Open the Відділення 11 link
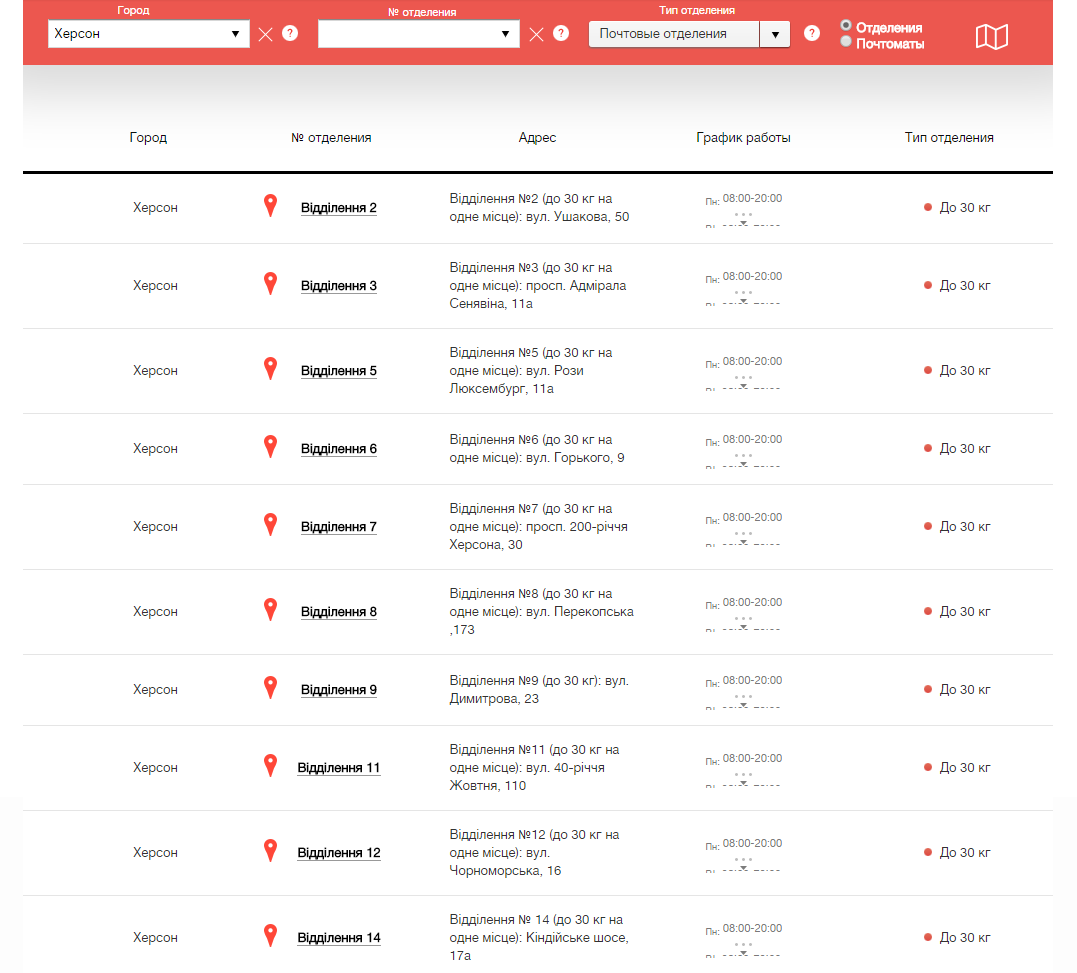The width and height of the screenshot is (1077, 973). tap(339, 768)
